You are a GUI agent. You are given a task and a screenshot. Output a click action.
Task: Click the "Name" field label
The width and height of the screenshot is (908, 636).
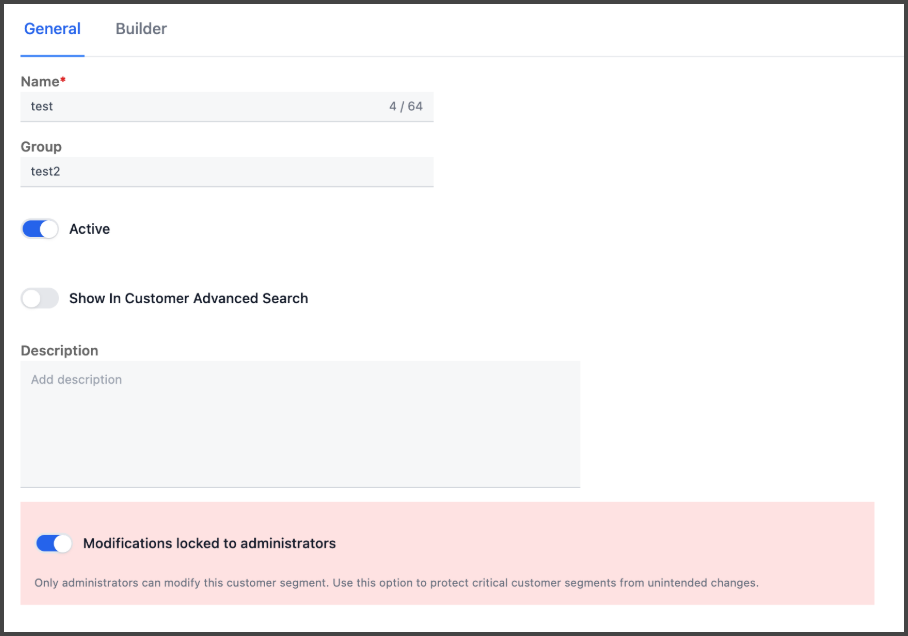[40, 82]
